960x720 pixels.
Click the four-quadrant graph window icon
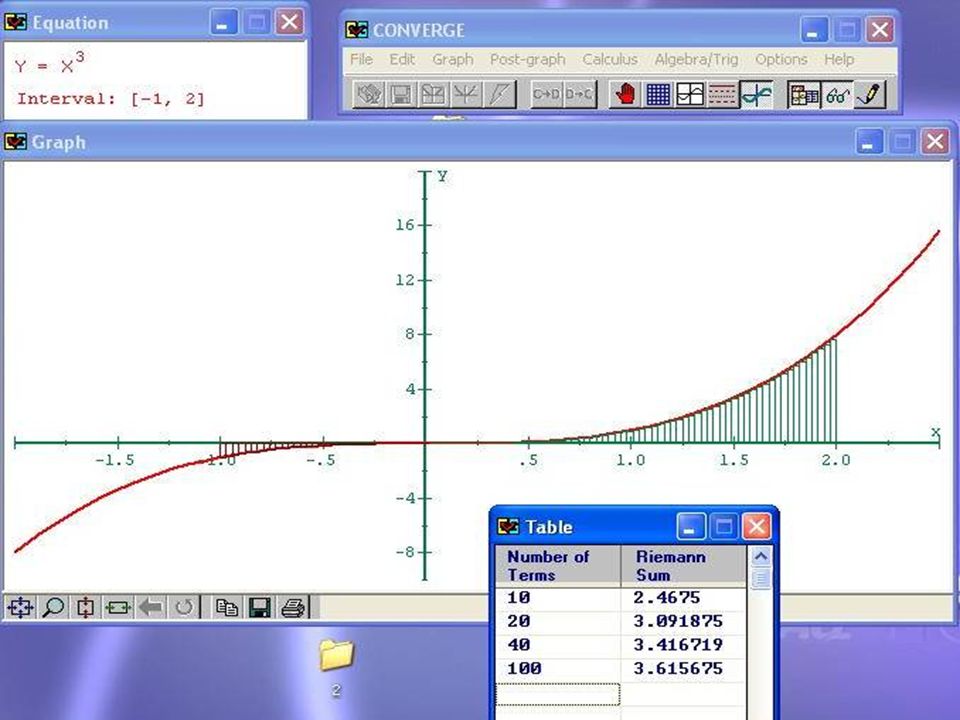[x=690, y=95]
